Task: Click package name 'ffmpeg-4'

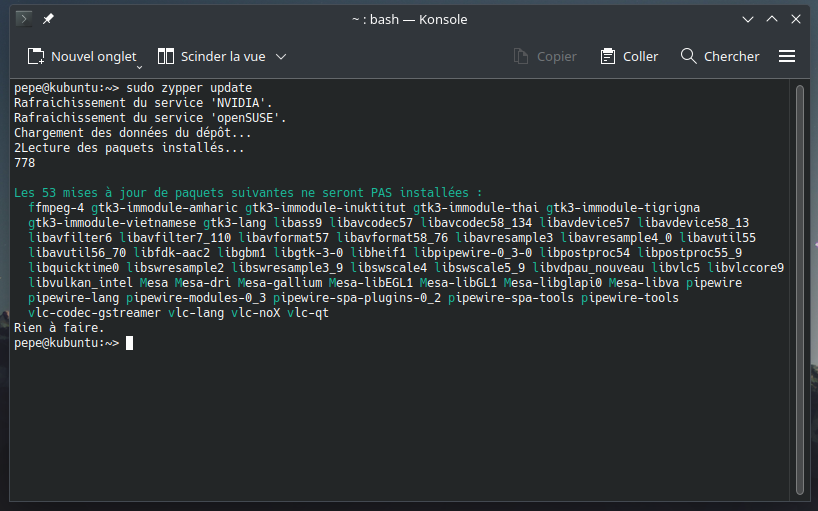Action: (x=56, y=208)
